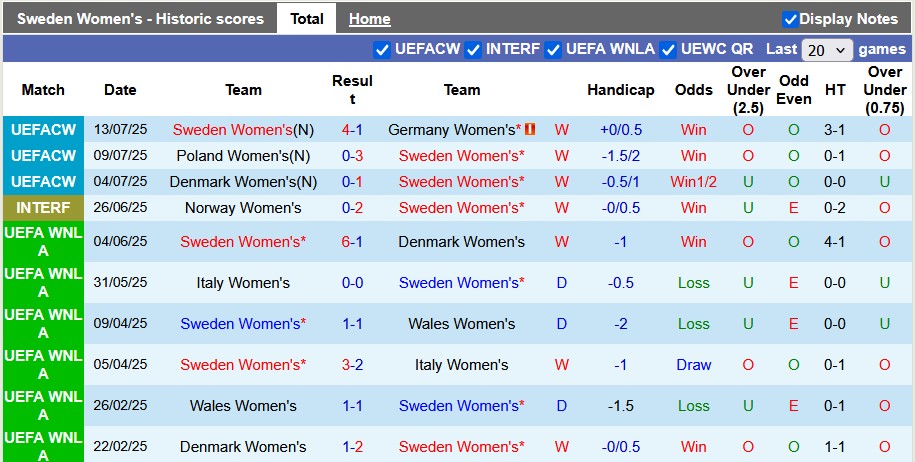Click the INTERF label in the Norway row
915x462 pixels.
(43, 208)
